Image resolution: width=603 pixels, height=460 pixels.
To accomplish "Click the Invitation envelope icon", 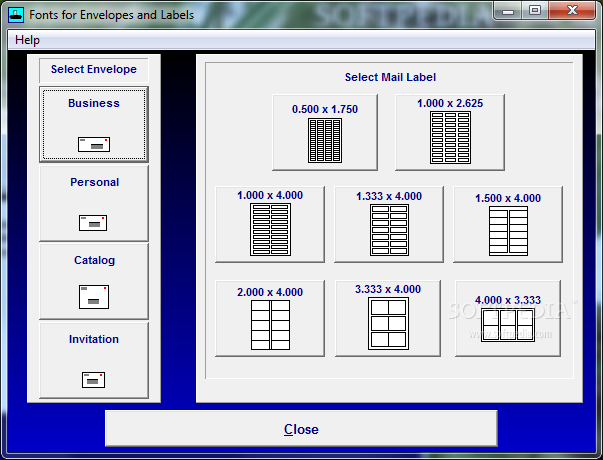I will (x=93, y=380).
